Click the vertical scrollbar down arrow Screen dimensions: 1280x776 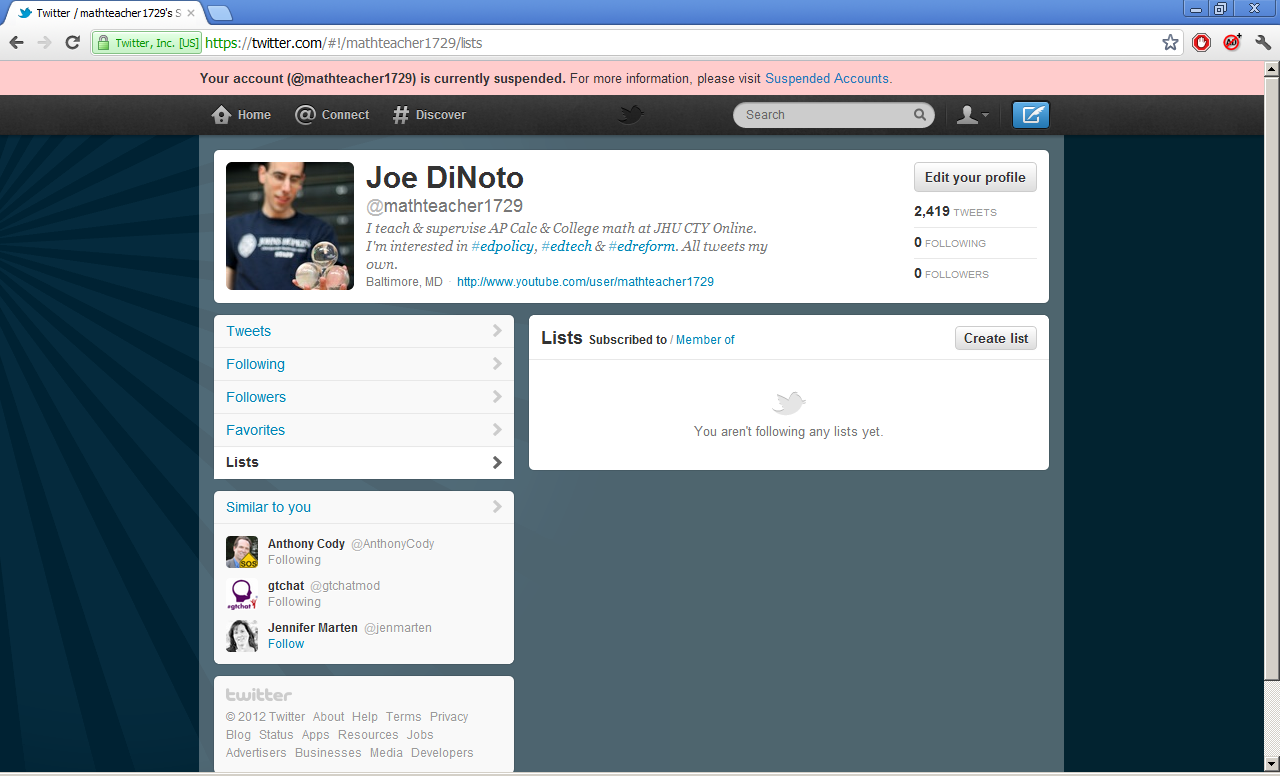coord(1271,764)
